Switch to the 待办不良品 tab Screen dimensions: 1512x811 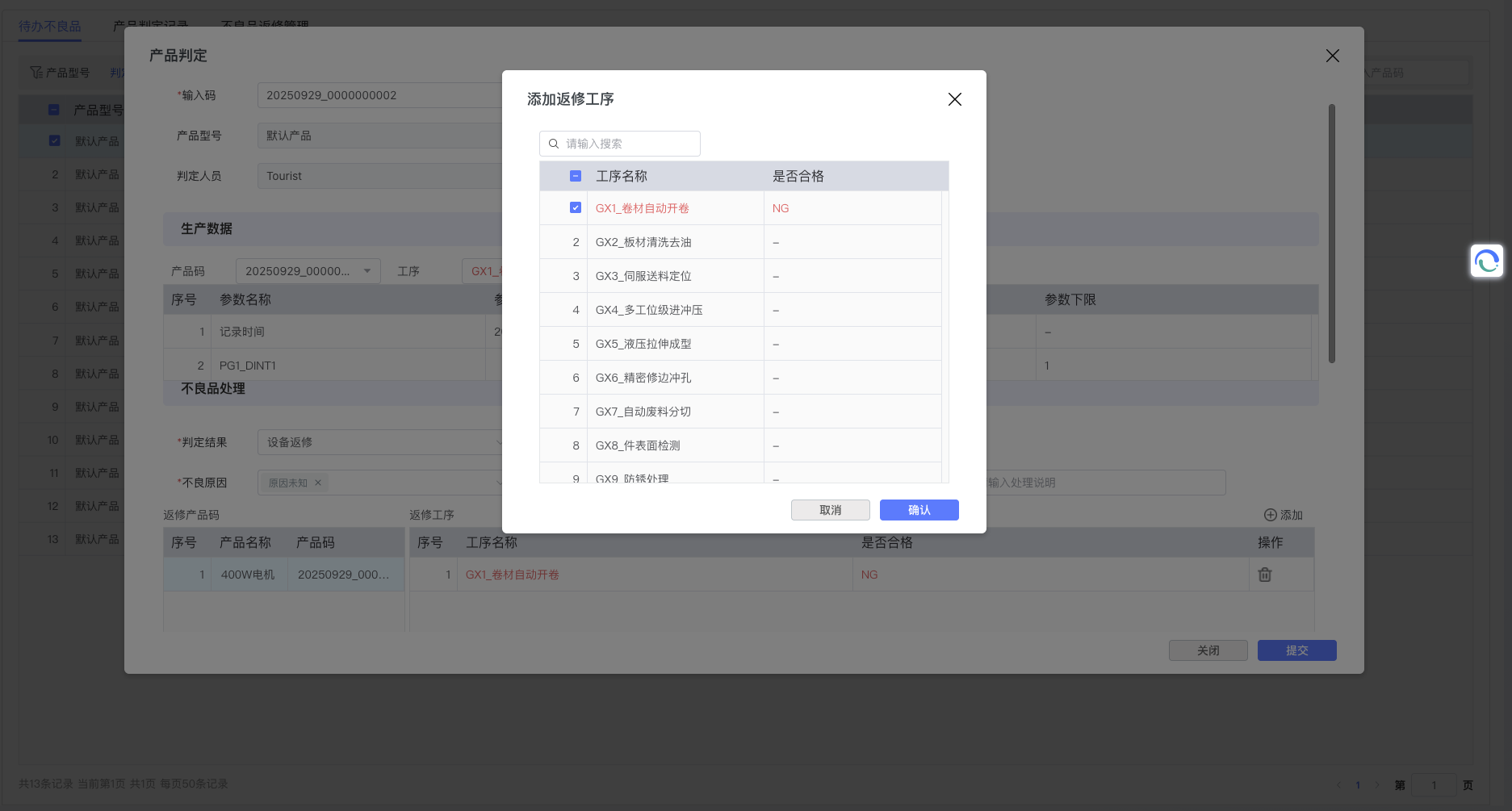[x=50, y=27]
